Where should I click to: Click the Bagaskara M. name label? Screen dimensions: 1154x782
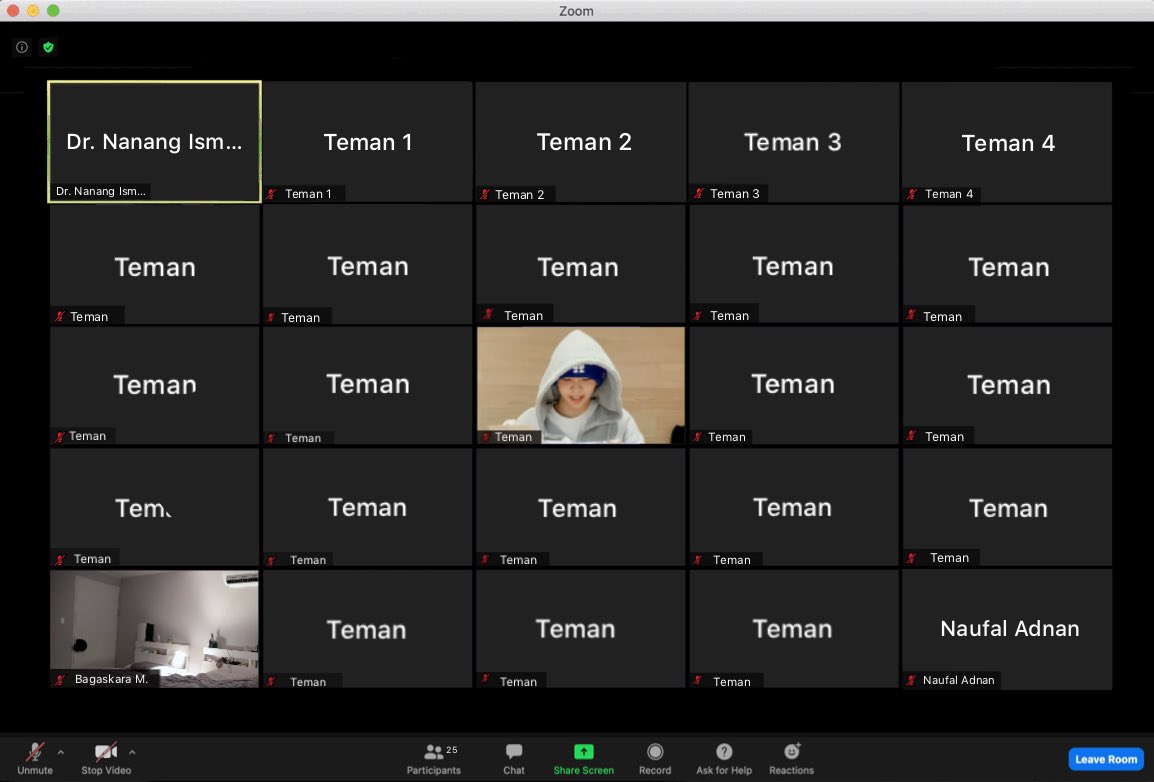click(111, 679)
